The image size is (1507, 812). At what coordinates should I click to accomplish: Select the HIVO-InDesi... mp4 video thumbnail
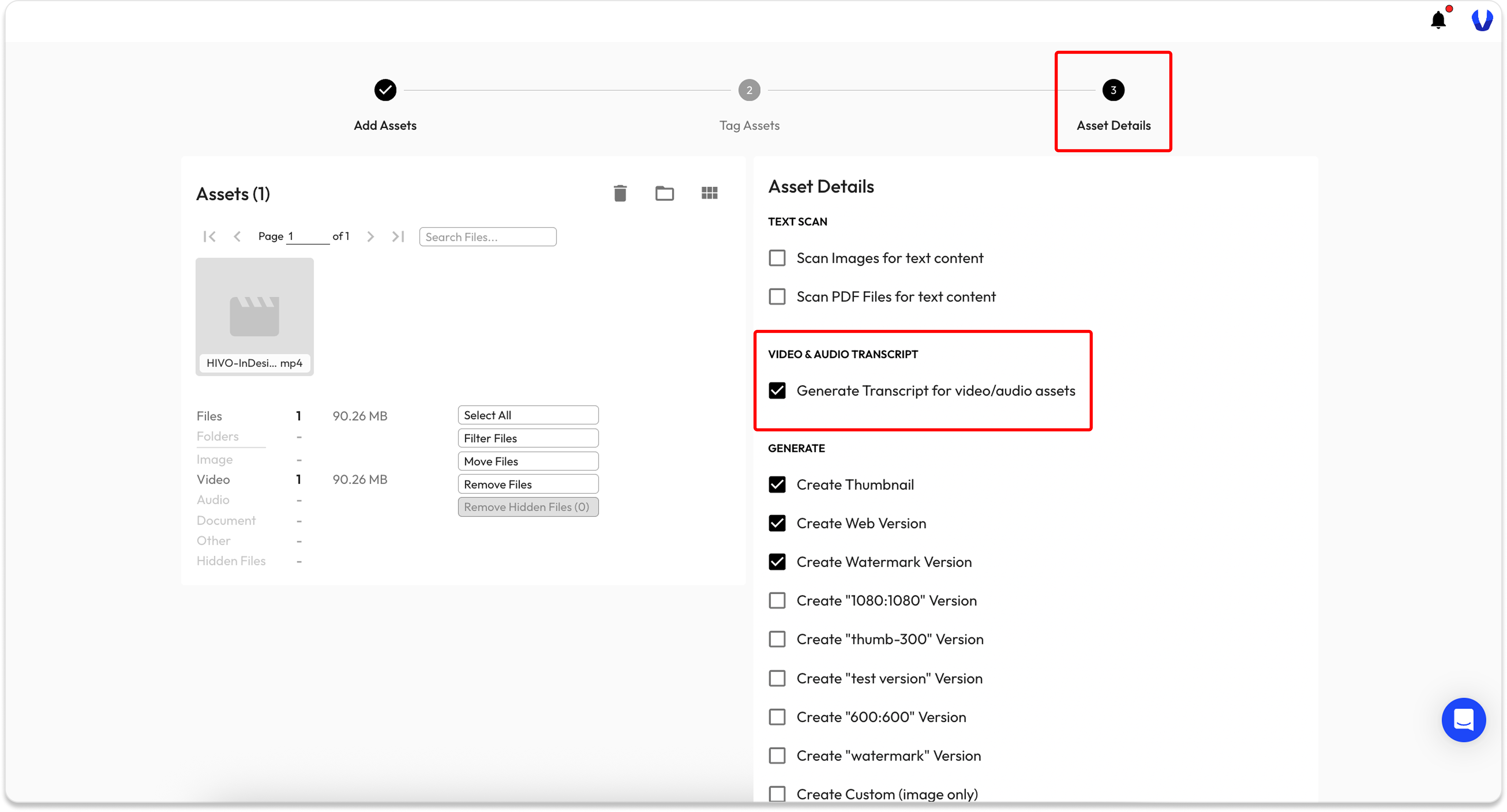pos(254,316)
